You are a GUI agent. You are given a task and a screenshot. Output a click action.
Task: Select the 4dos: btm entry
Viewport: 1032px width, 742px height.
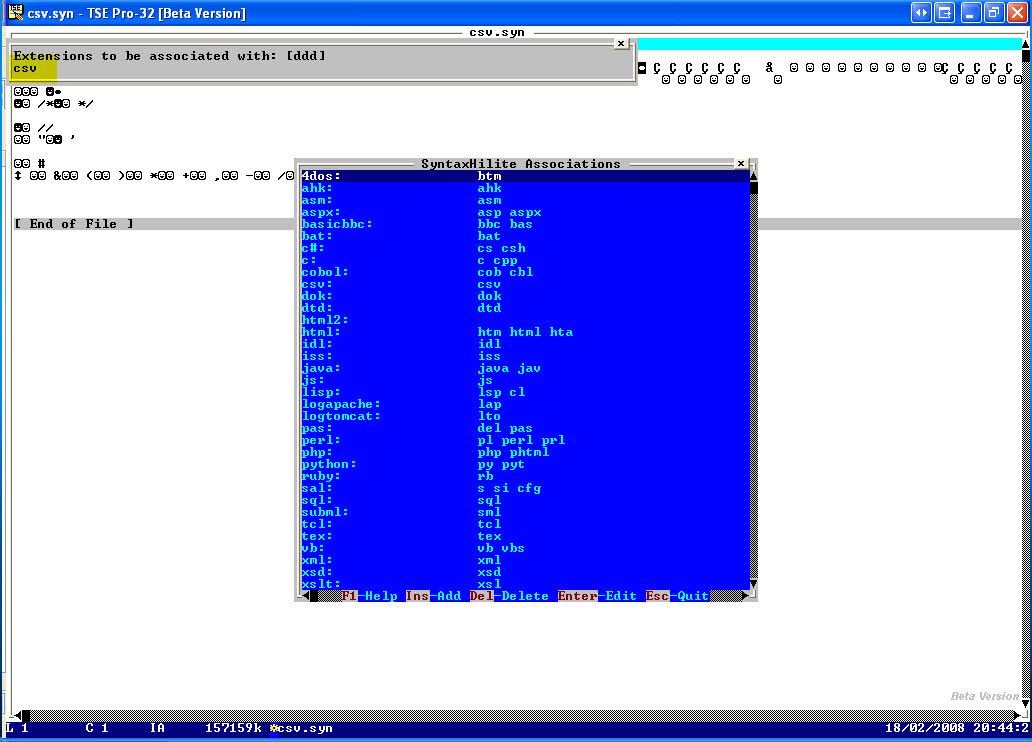tap(525, 176)
